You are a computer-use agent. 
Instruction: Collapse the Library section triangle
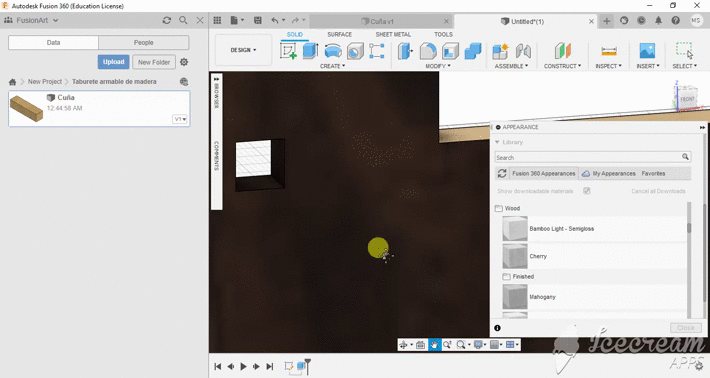(497, 142)
